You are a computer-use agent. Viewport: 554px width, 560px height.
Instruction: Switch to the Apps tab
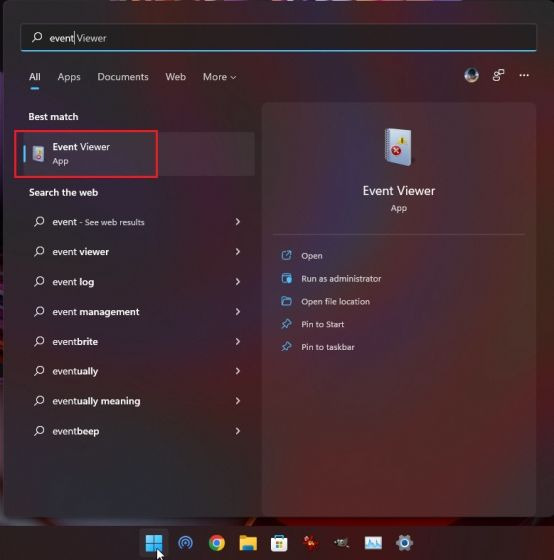tap(69, 77)
